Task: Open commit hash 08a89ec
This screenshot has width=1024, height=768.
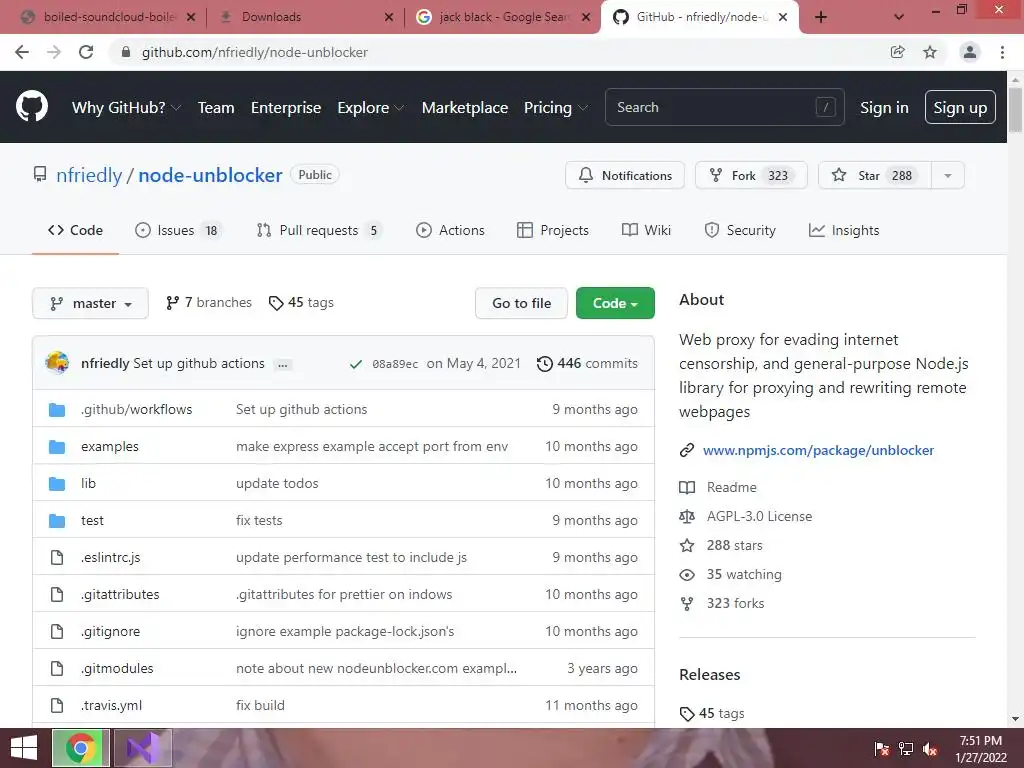Action: [395, 364]
